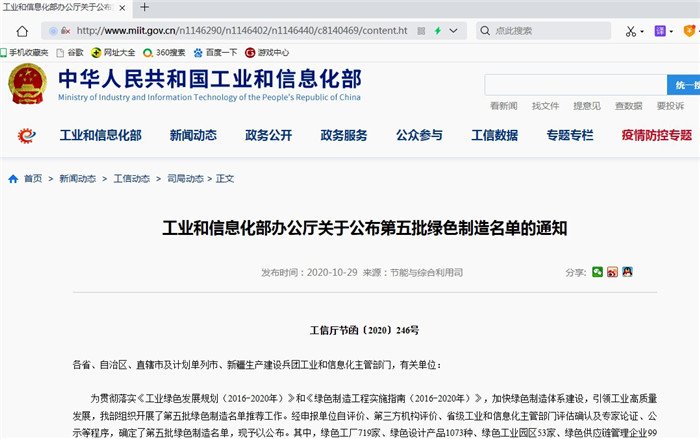Share article via Weibo icon

coord(612,272)
